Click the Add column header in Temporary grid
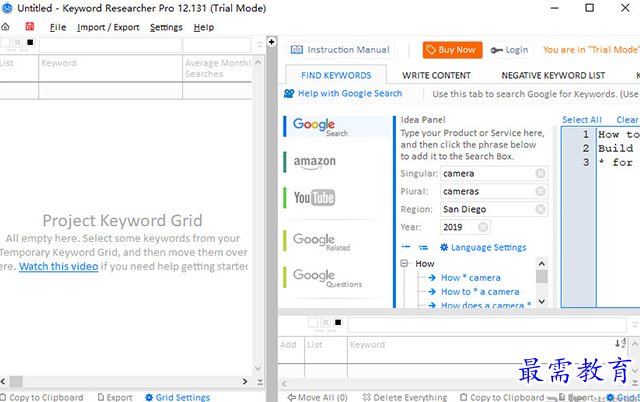Viewport: 640px width, 402px height. point(289,344)
